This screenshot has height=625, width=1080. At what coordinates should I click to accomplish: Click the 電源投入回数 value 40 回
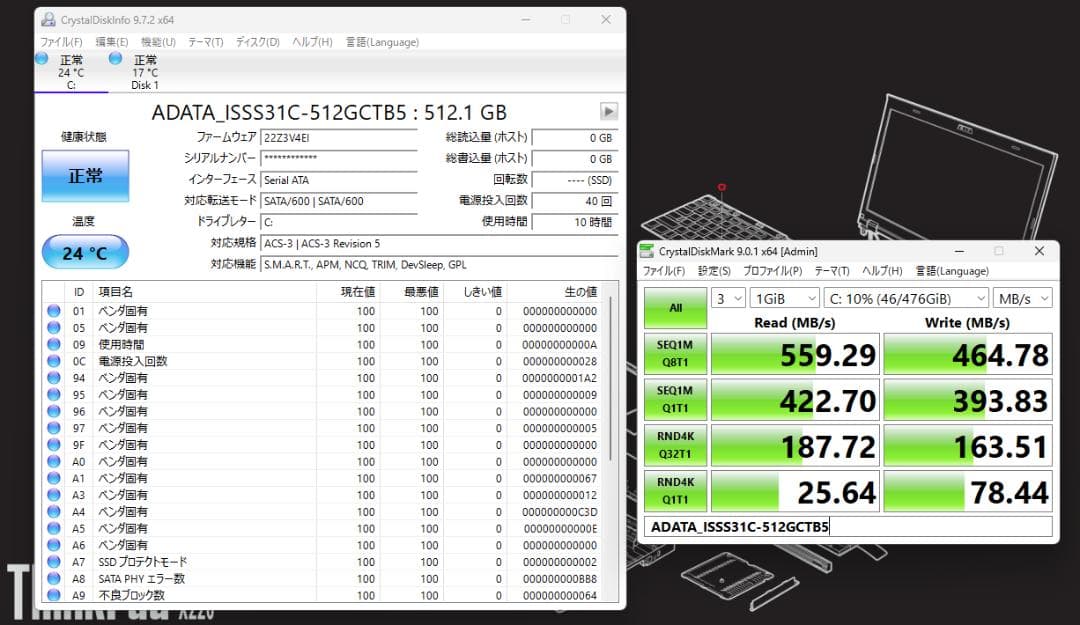coord(574,201)
